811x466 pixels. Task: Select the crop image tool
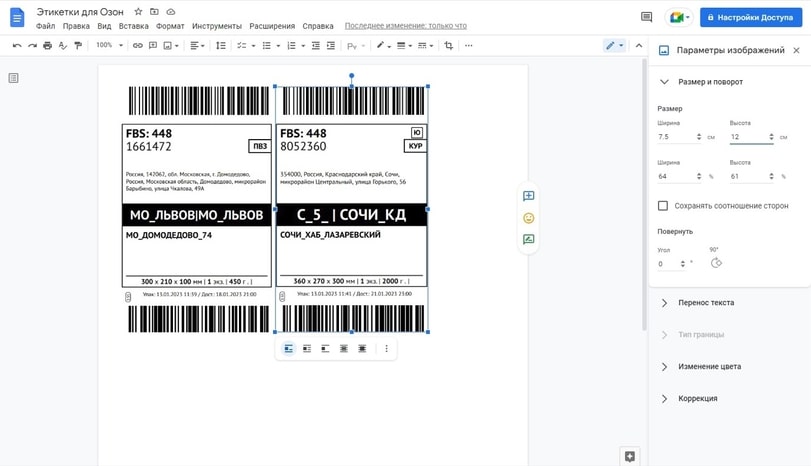(448, 46)
